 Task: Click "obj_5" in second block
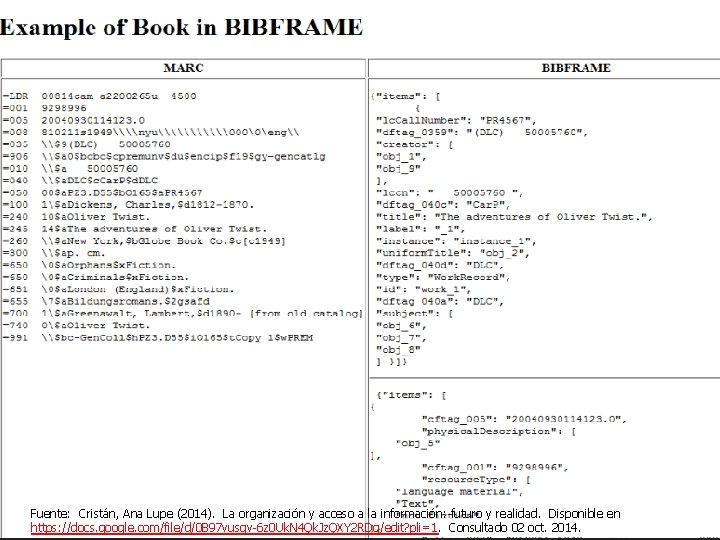(x=418, y=444)
